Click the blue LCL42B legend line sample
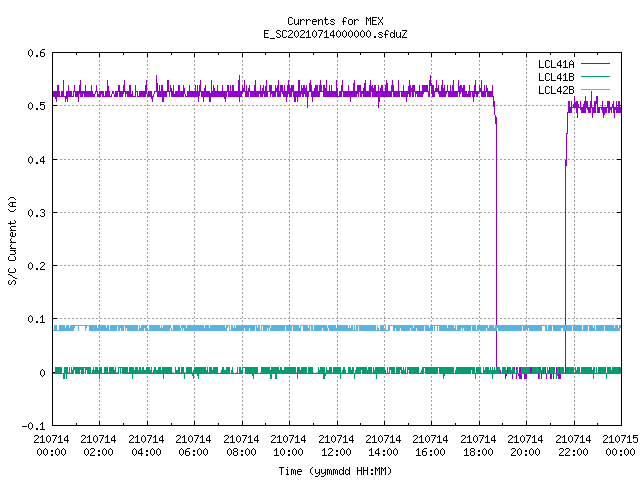Image resolution: width=640 pixels, height=480 pixels. coord(595,89)
